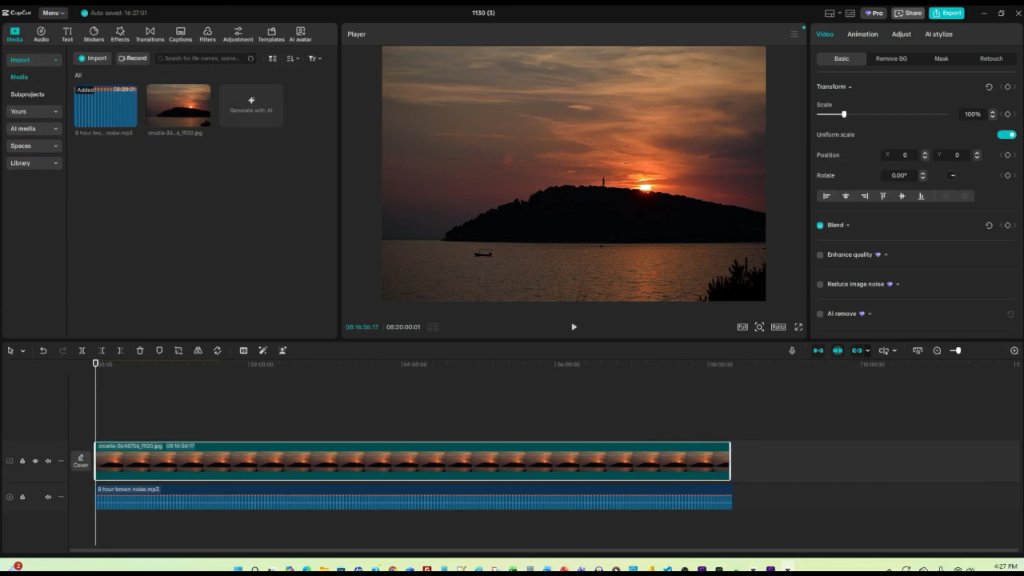Expand the AI media sidebar section
The width and height of the screenshot is (1024, 576).
pos(33,129)
